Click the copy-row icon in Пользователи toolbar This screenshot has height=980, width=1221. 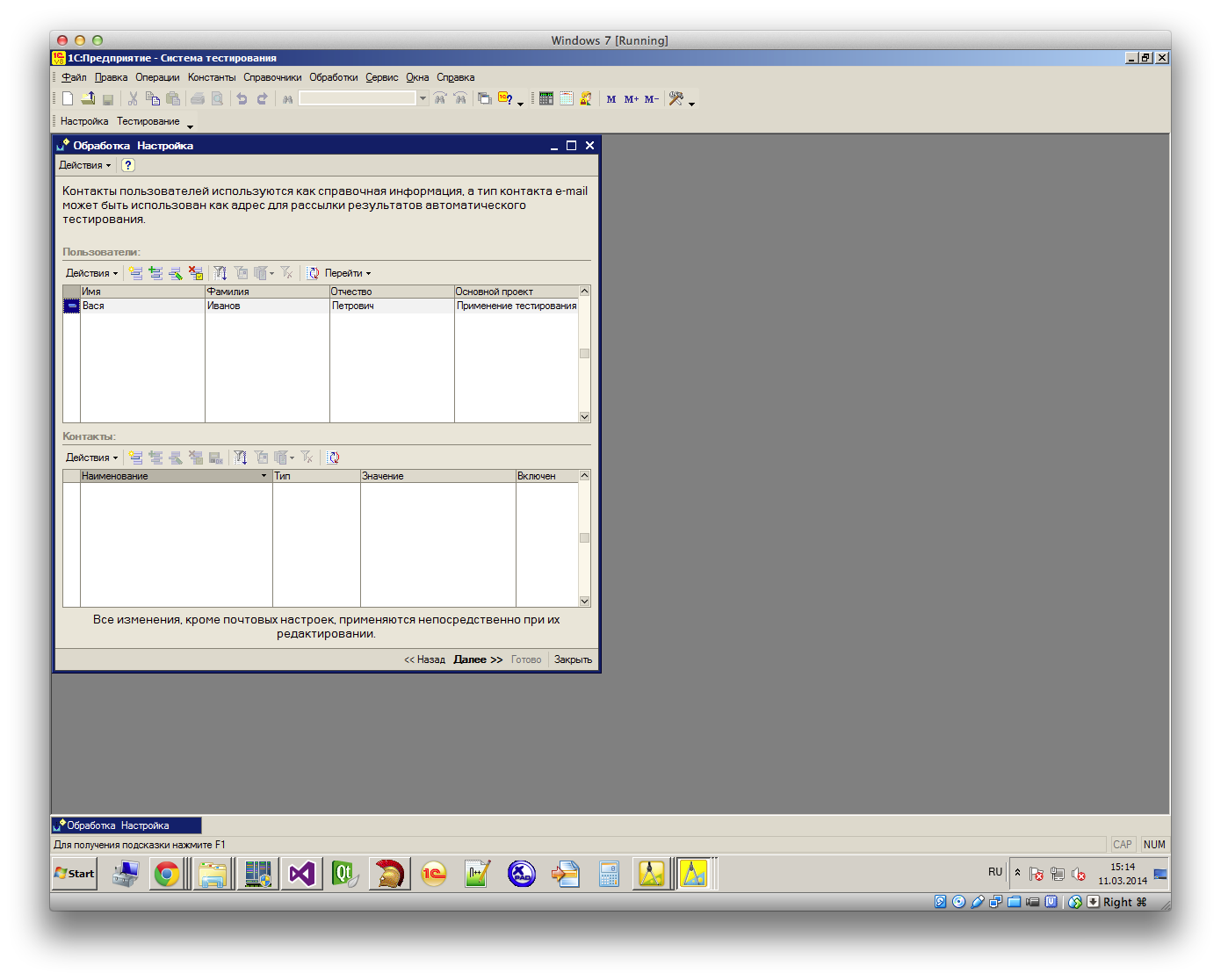pos(155,273)
